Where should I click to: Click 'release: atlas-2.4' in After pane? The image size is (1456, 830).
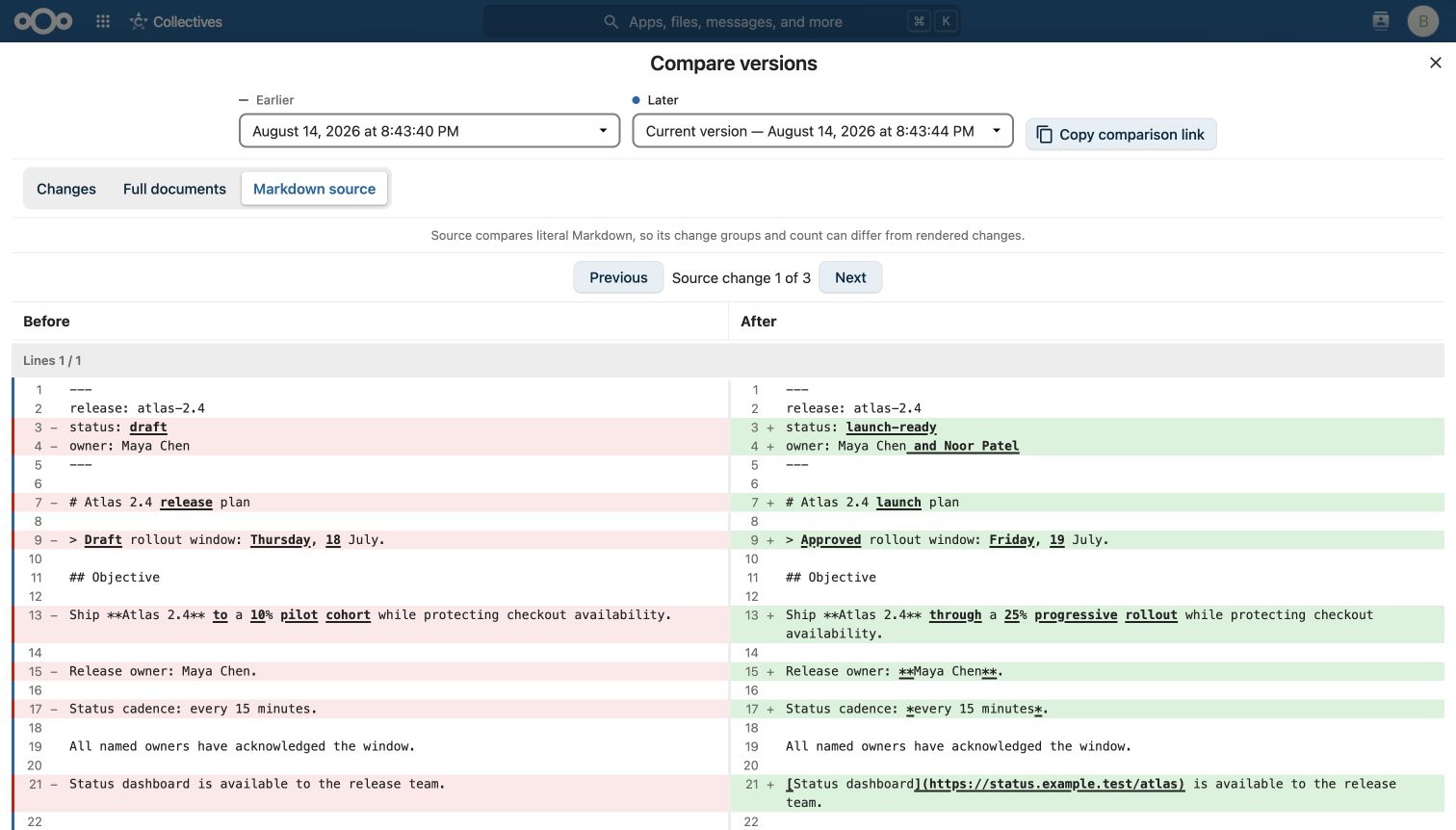(853, 408)
